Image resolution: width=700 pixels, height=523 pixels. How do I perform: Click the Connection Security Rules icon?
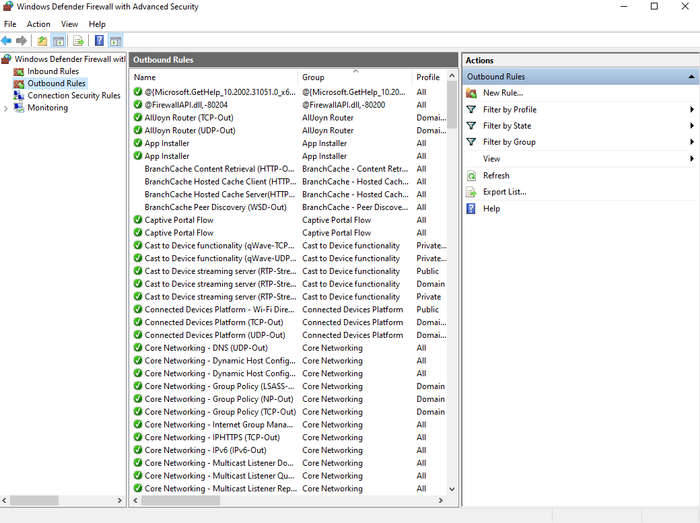pyautogui.click(x=18, y=95)
